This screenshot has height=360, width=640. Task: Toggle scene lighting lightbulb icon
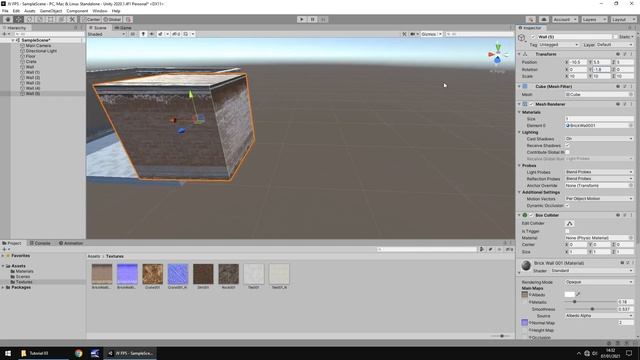pos(143,34)
